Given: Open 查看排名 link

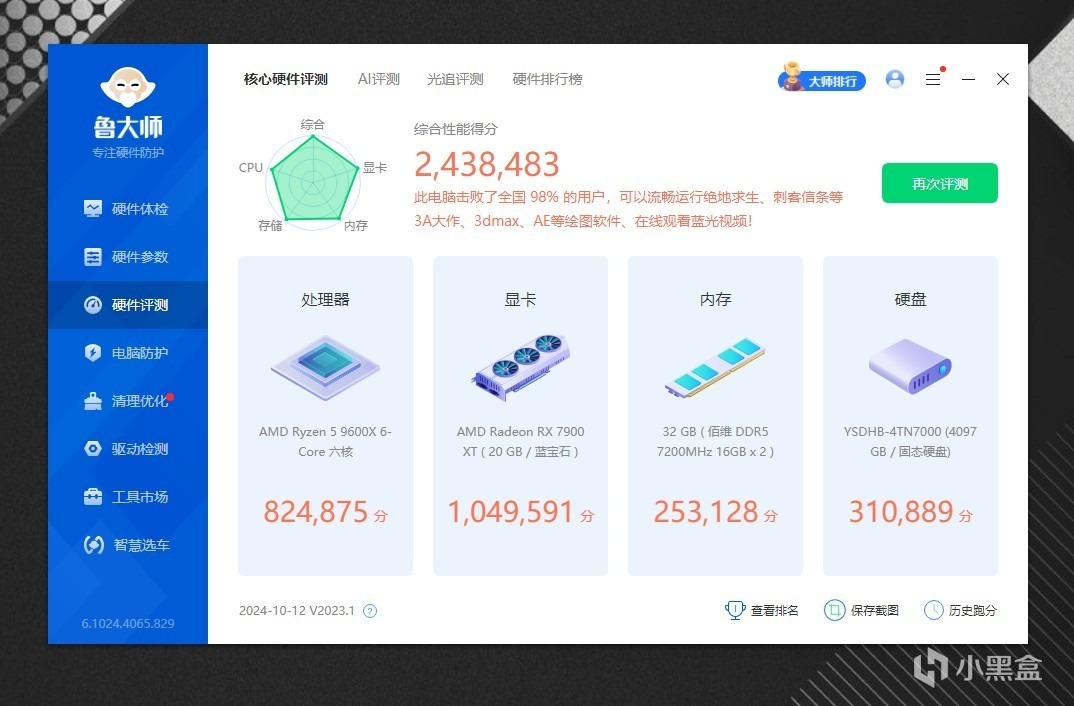Looking at the screenshot, I should [775, 610].
